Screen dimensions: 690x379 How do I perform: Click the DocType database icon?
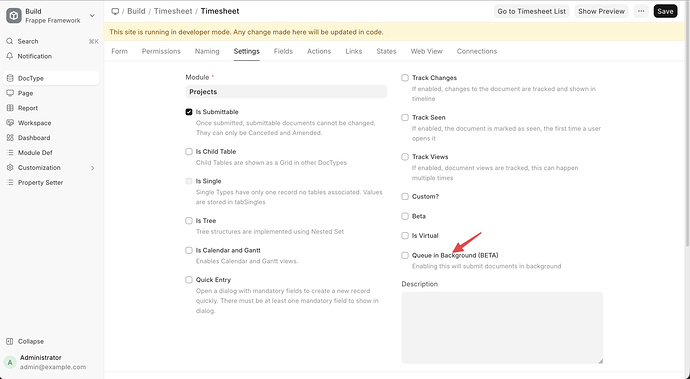click(10, 78)
